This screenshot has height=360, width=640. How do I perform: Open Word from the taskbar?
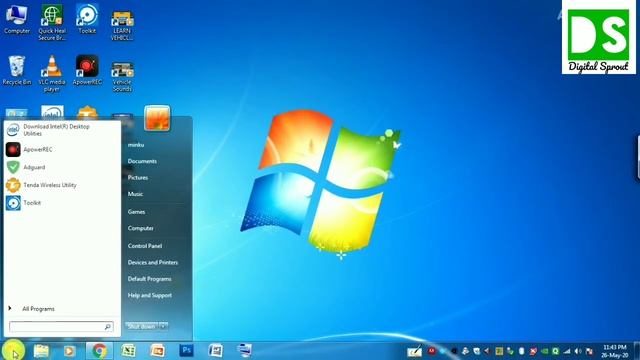(x=216, y=351)
